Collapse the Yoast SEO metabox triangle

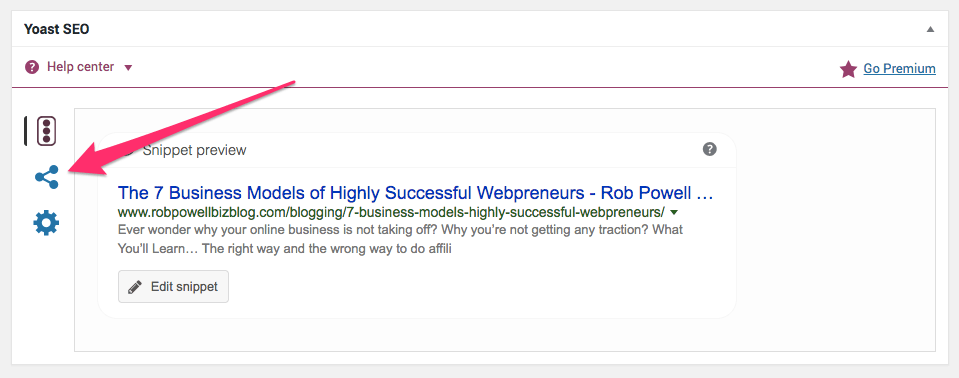pos(930,29)
